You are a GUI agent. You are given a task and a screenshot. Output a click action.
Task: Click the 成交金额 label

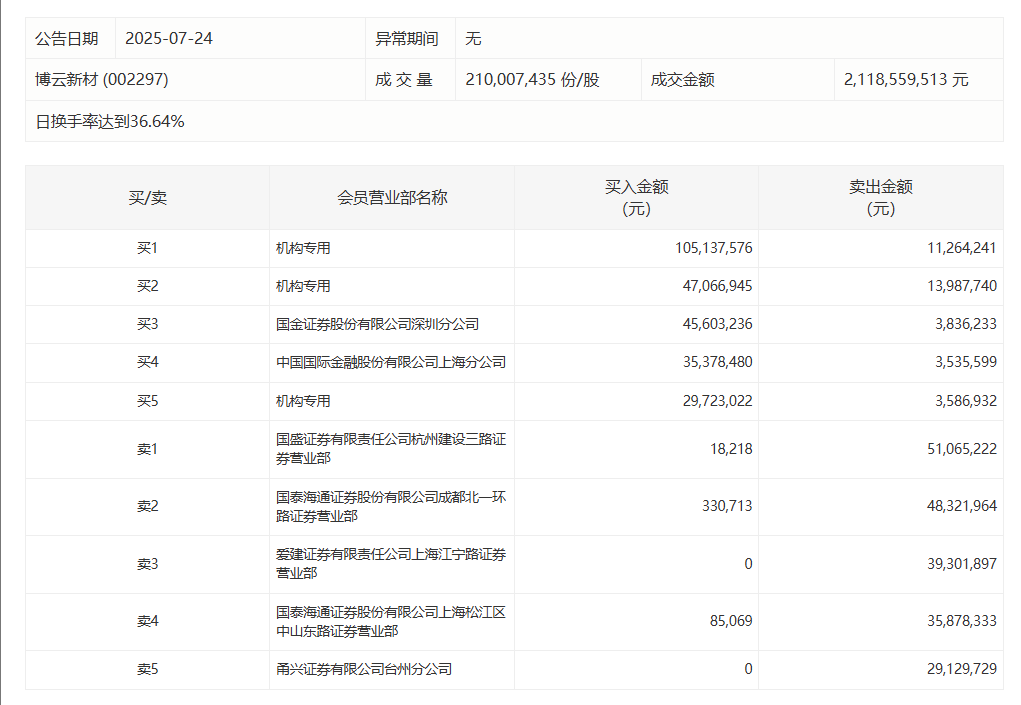682,79
